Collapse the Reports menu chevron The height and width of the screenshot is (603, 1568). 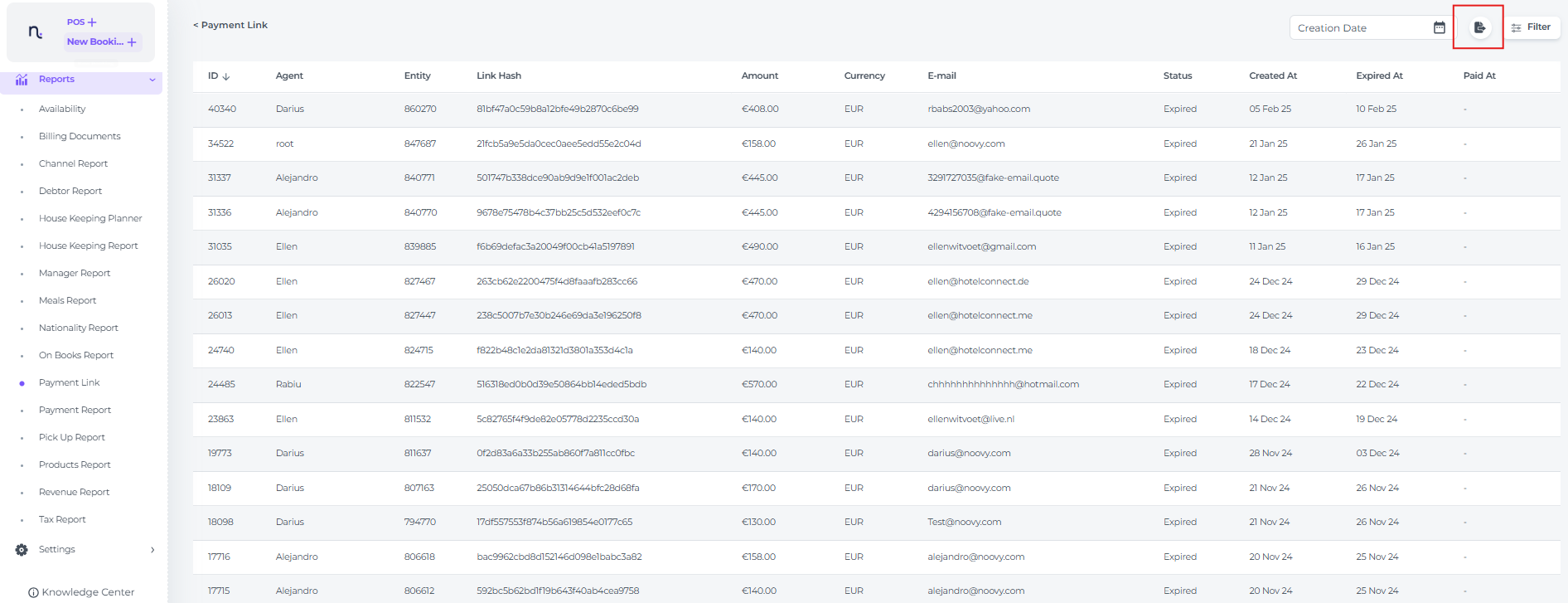pyautogui.click(x=152, y=80)
